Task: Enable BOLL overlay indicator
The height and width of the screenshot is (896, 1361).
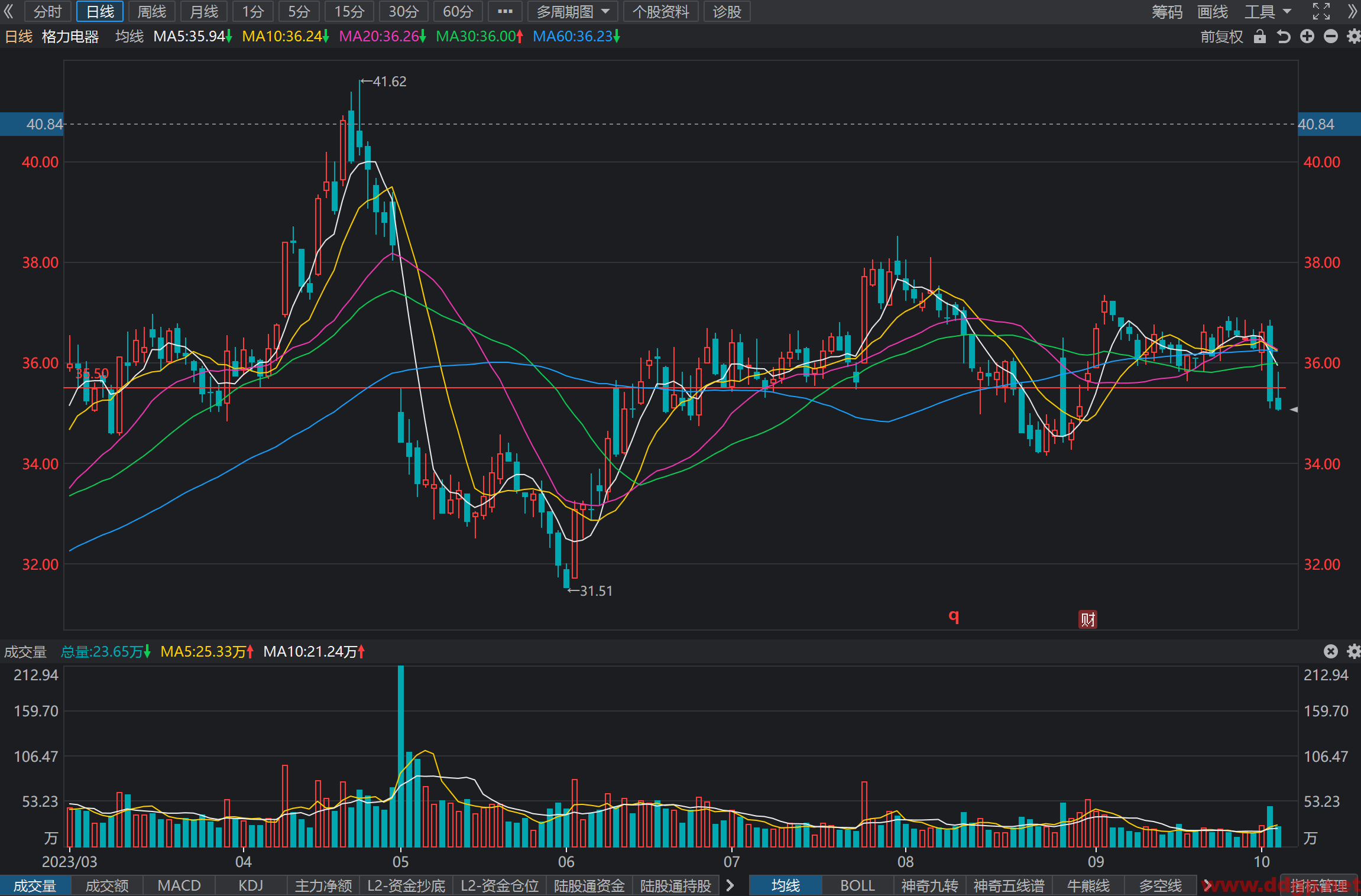Action: click(x=857, y=885)
